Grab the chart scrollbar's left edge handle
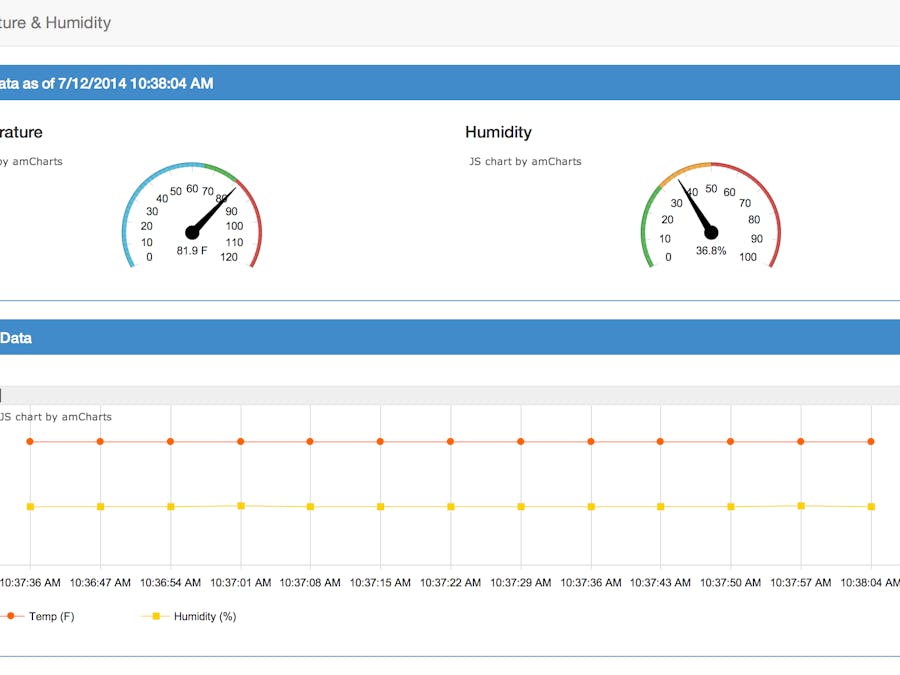Screen dimensions: 900x675 tap(1, 395)
